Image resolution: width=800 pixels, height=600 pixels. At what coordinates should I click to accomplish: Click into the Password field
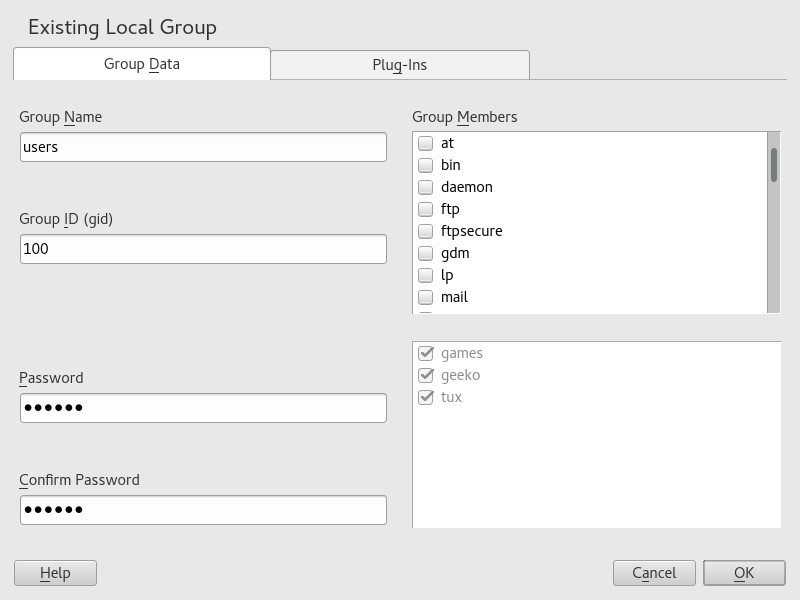[x=203, y=408]
